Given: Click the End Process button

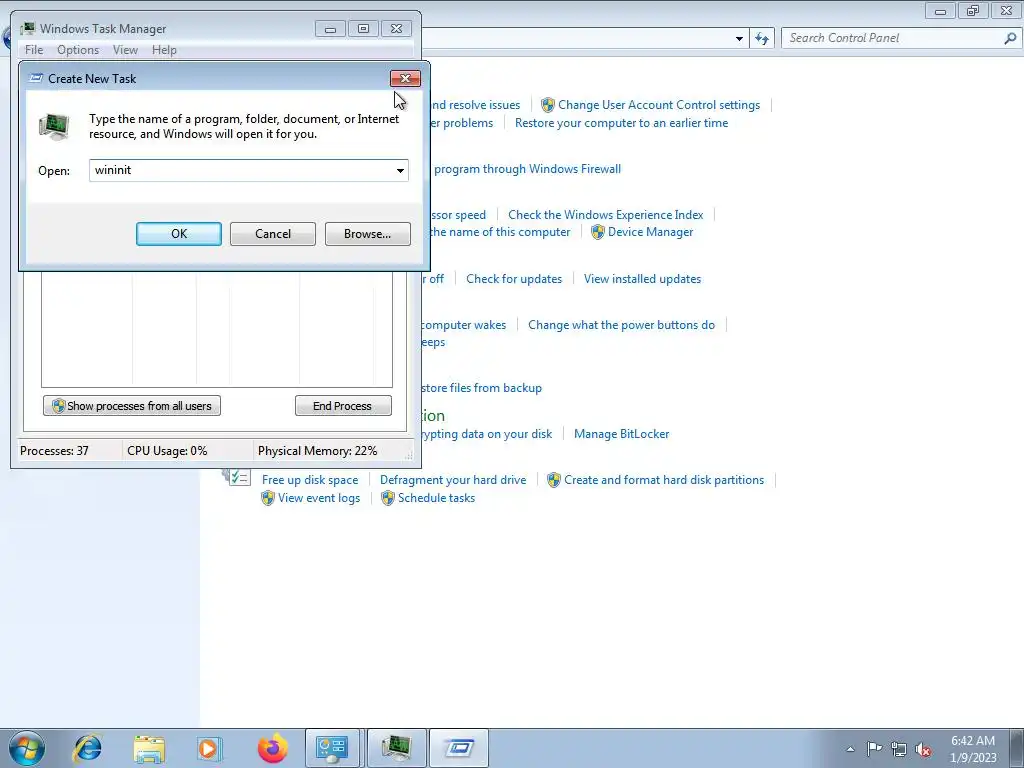Looking at the screenshot, I should click(x=343, y=406).
